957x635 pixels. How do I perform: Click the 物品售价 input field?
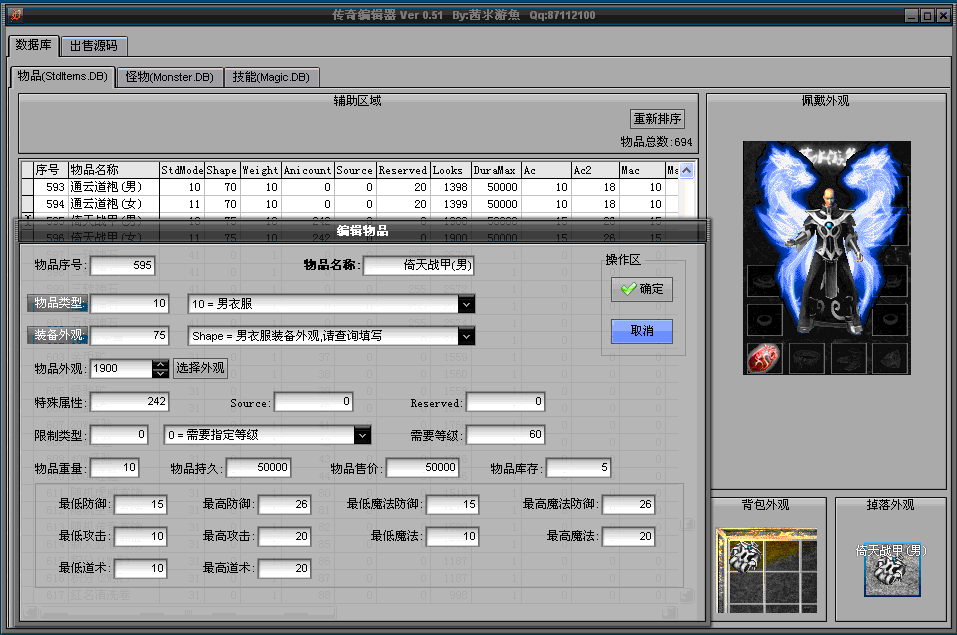[x=422, y=467]
